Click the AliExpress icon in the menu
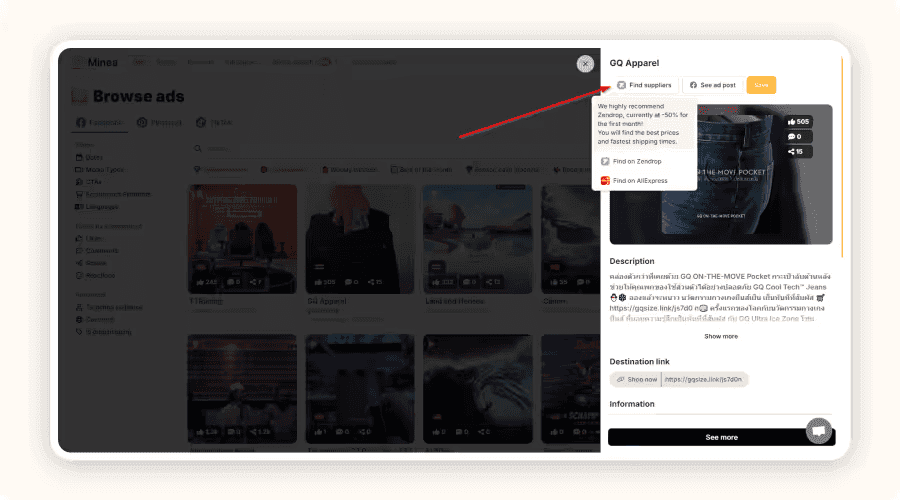The width and height of the screenshot is (900, 500). [x=605, y=180]
